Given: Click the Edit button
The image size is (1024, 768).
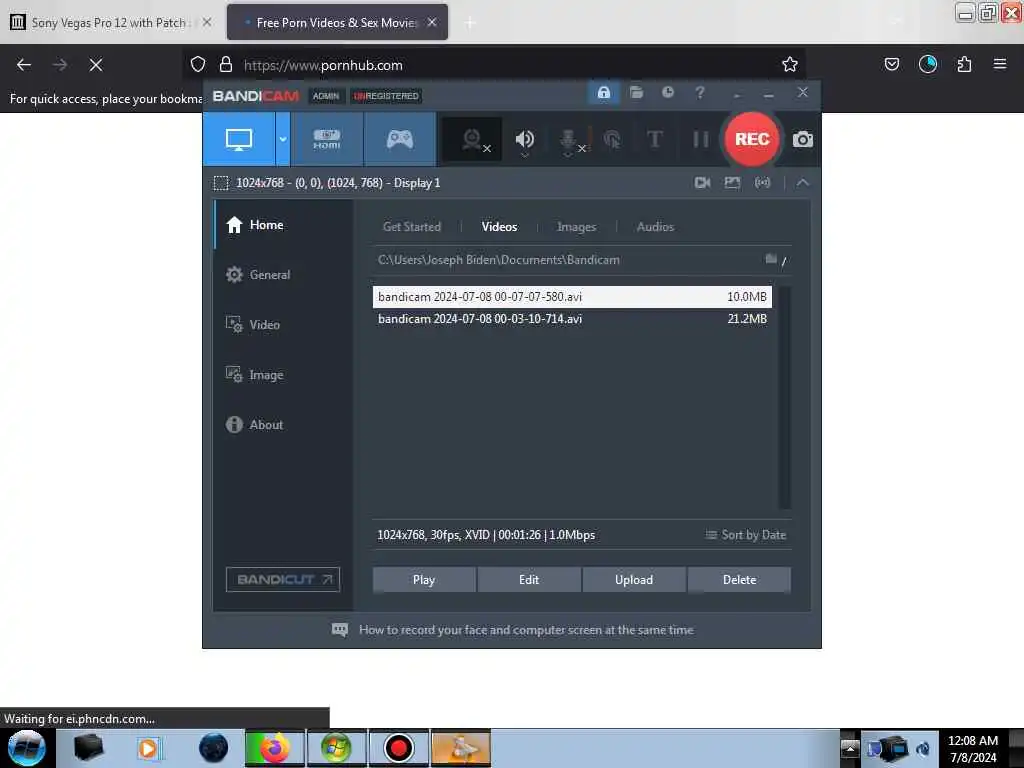Looking at the screenshot, I should [529, 580].
